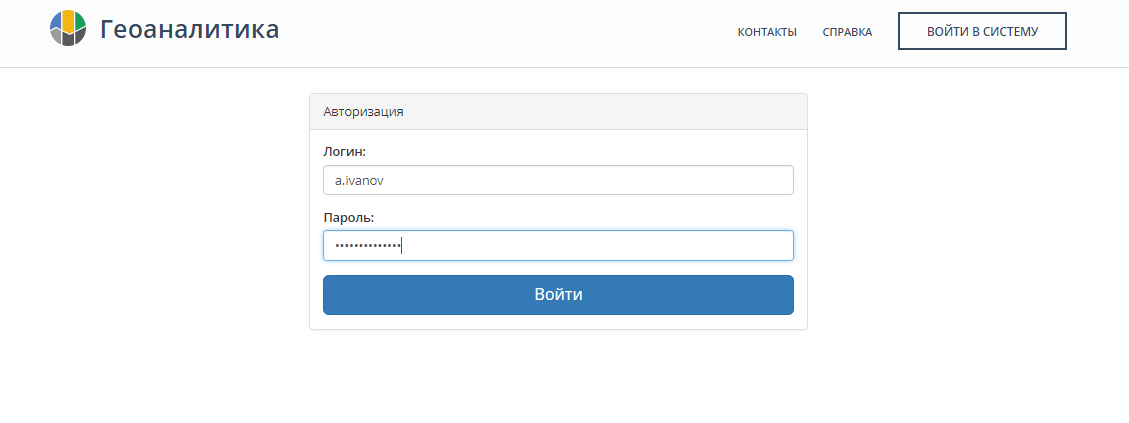Image resolution: width=1129 pixels, height=423 pixels.
Task: Open the Контакты page
Action: coord(767,32)
